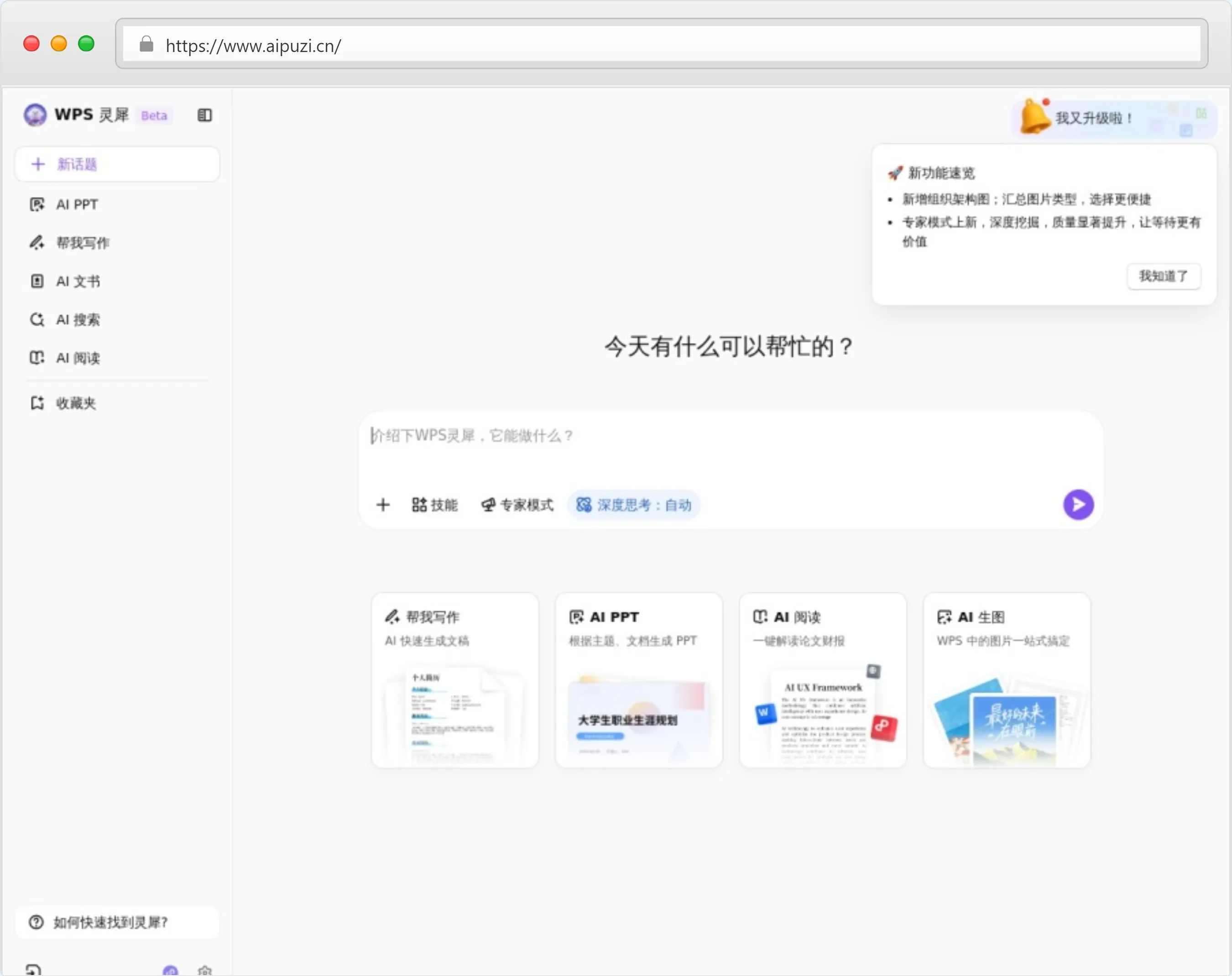Click the slide icon on the AI PPT card
Screen dimensions: 1232x976
[x=577, y=616]
